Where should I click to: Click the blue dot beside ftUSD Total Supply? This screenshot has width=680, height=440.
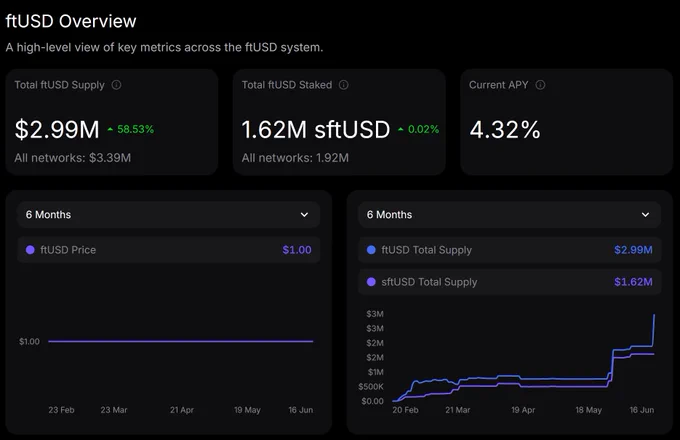(371, 250)
